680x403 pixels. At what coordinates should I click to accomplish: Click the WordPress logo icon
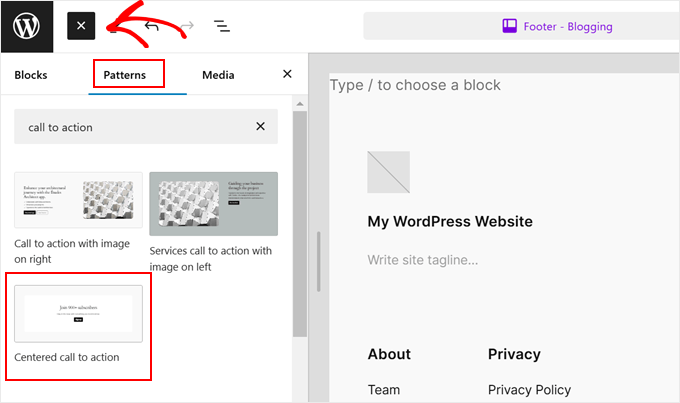click(26, 26)
